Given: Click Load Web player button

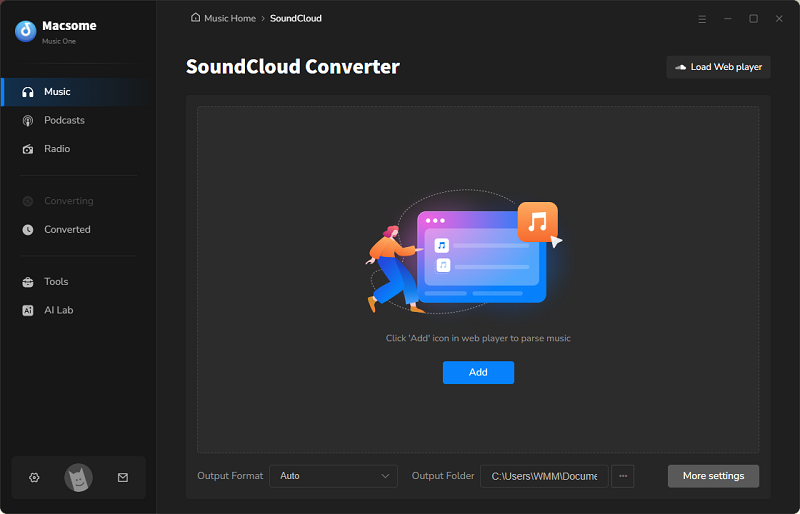Looking at the screenshot, I should click(718, 67).
